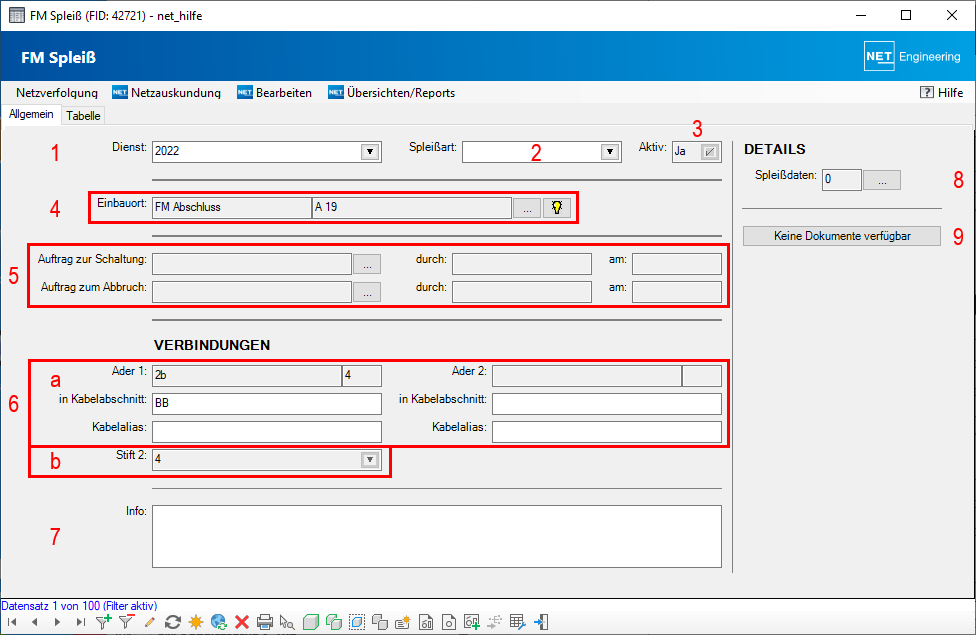The width and height of the screenshot is (976, 635).
Task: Click the Kabelalias field under Ader 2
Action: (607, 431)
